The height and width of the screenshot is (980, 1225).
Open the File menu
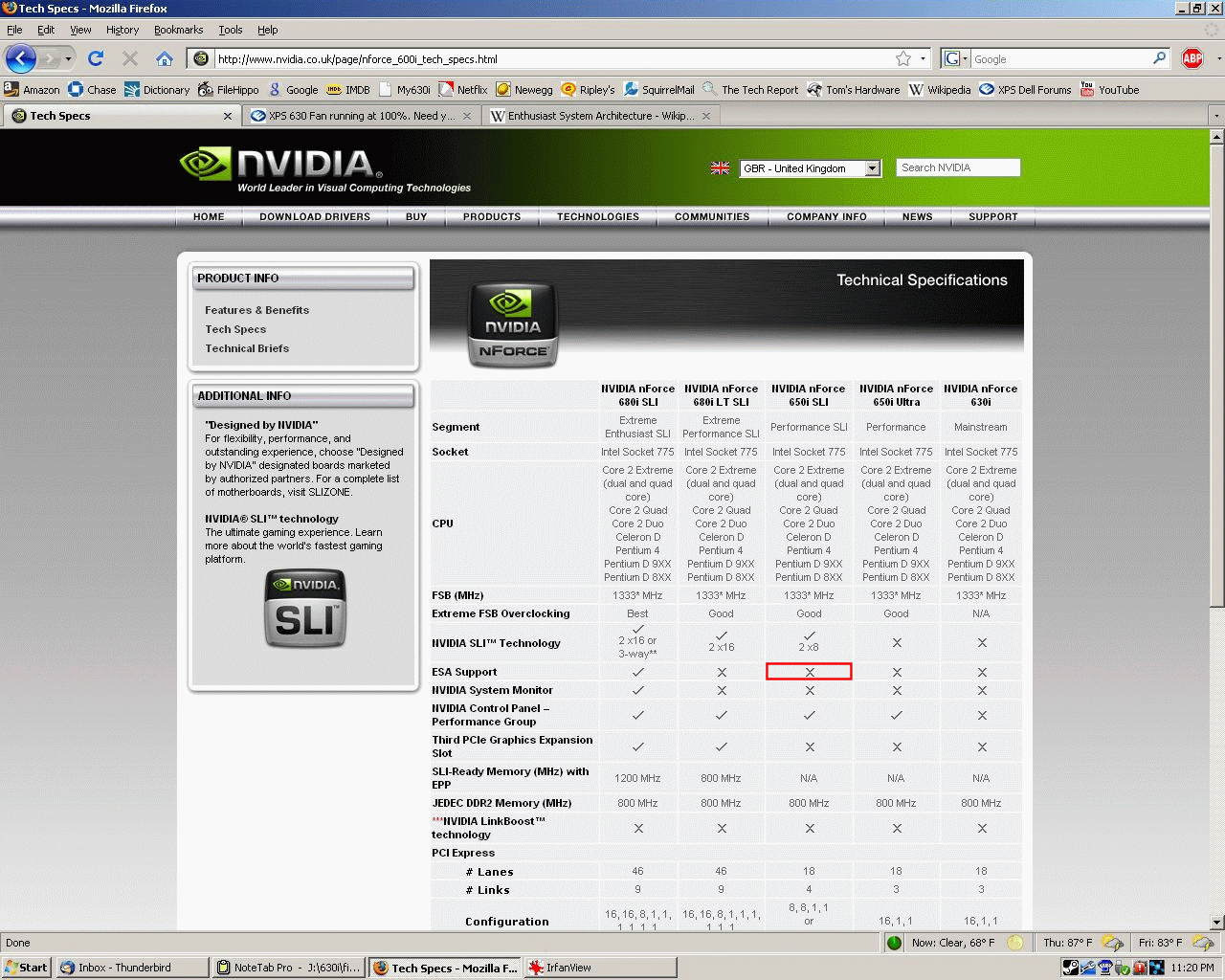14,30
